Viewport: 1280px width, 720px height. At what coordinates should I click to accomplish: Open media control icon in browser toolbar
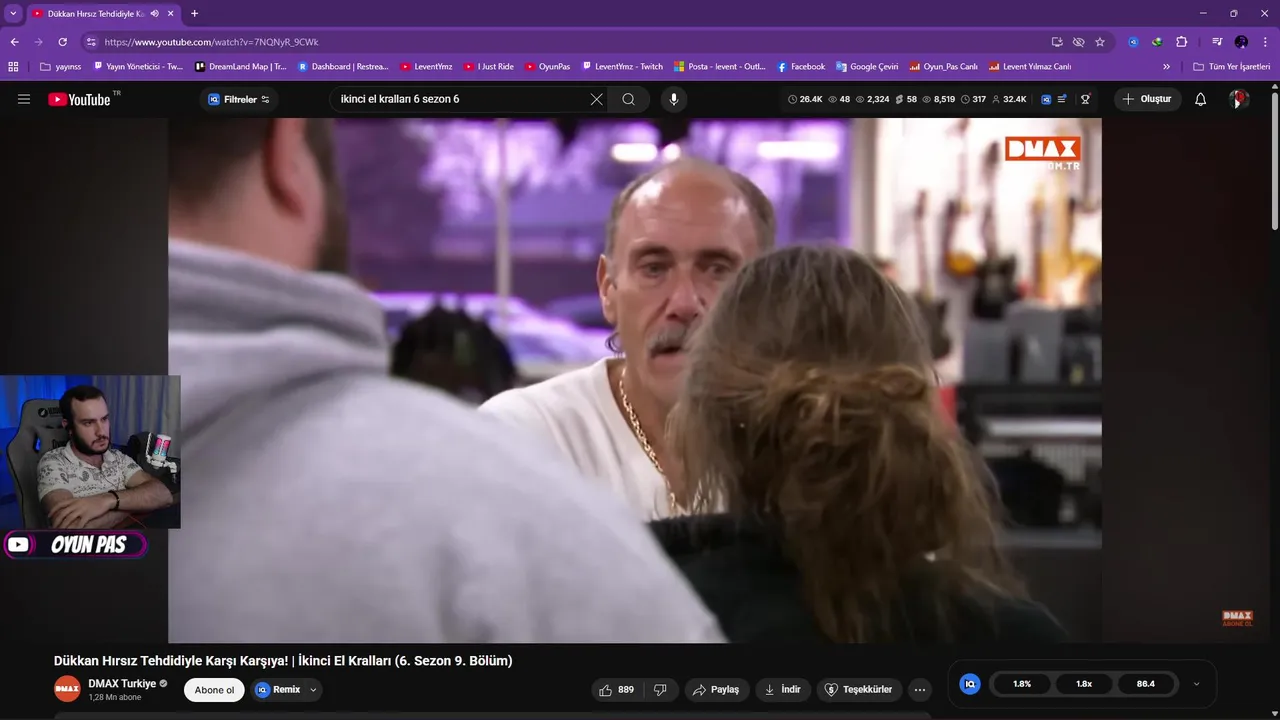click(1217, 42)
